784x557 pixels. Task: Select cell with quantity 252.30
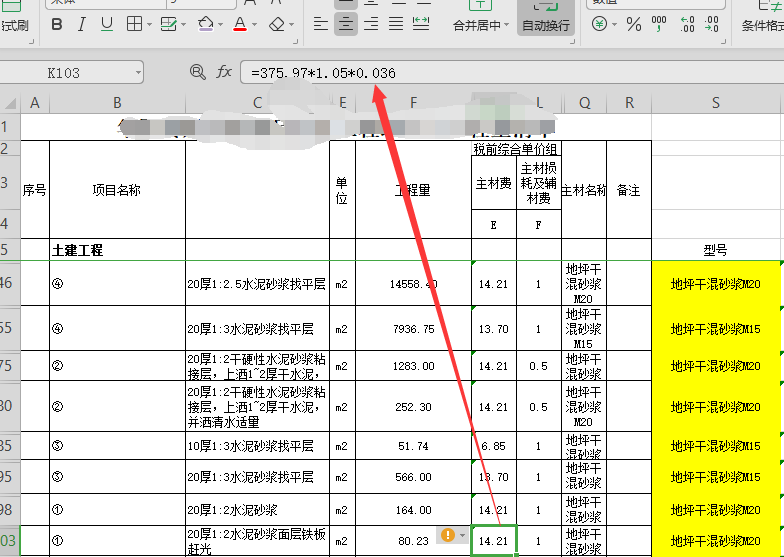(413, 407)
